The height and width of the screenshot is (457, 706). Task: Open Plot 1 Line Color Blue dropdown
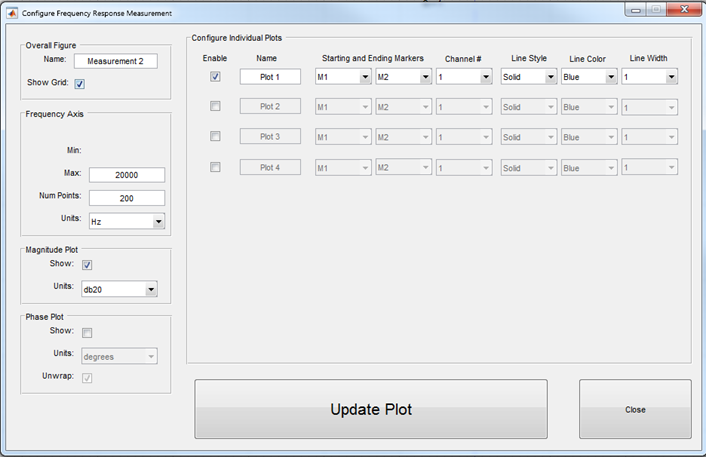click(588, 77)
